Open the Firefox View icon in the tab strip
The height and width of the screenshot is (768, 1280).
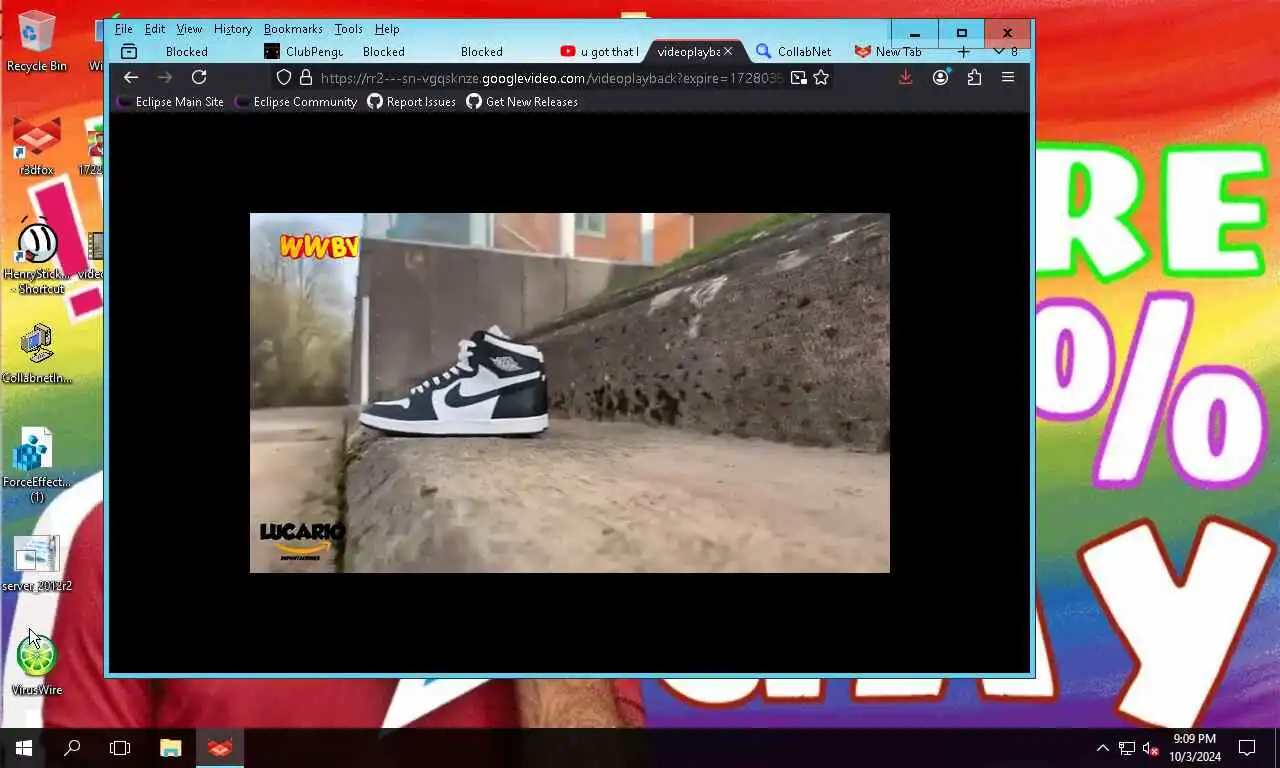pyautogui.click(x=128, y=51)
